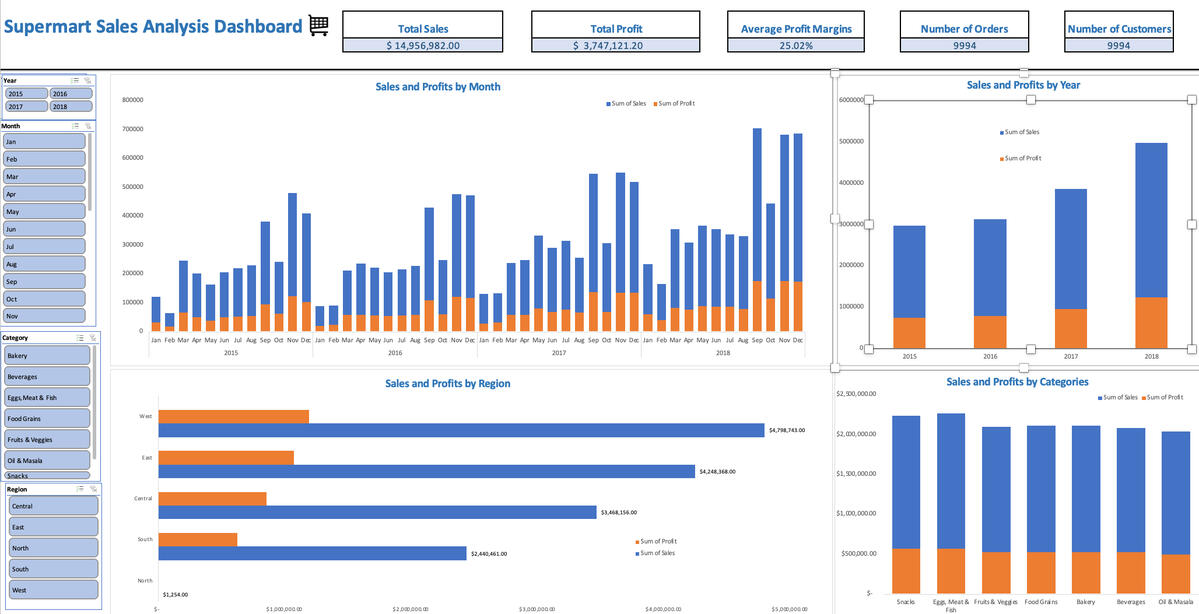Click the Category slicer scrollbar
This screenshot has width=1199, height=614.
[x=96, y=400]
